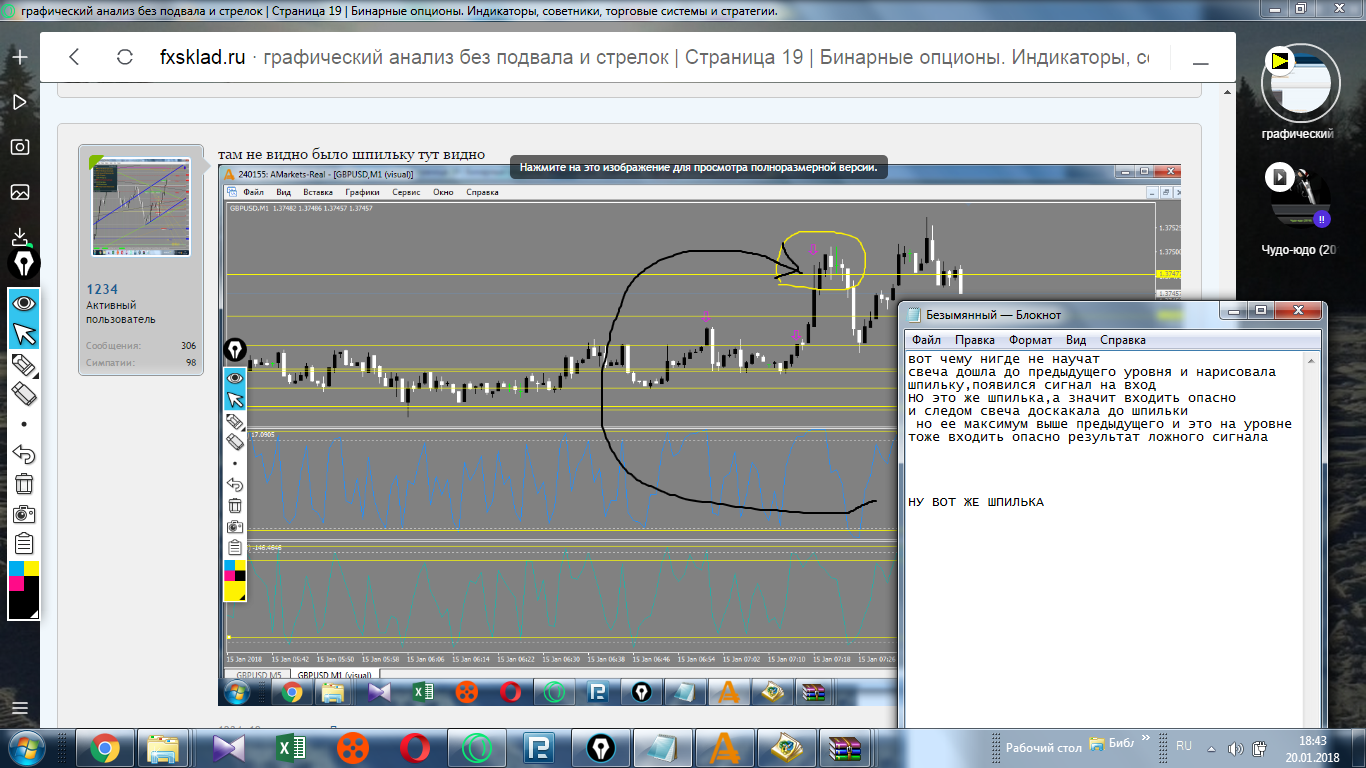Open red Opera browser on Windows taskbar
Screen dimensions: 1366x768
tap(414, 748)
